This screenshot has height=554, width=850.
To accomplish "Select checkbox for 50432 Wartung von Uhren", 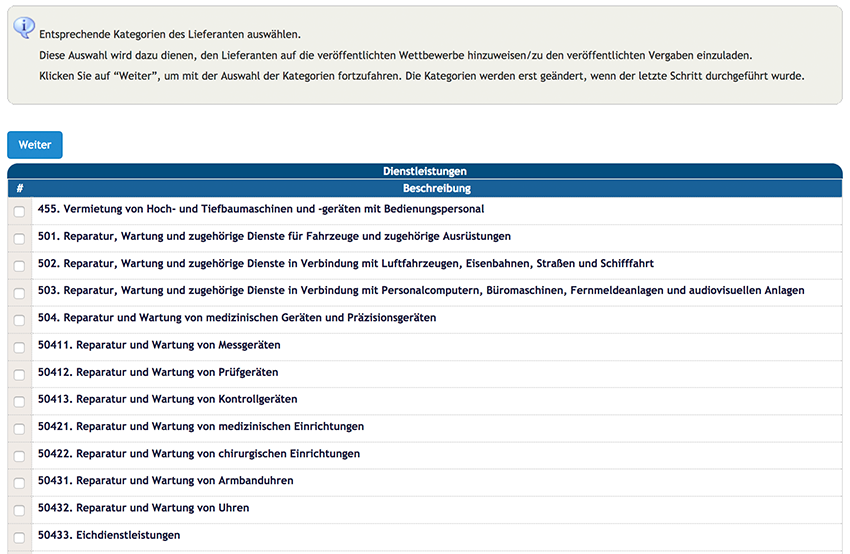I will point(20,510).
